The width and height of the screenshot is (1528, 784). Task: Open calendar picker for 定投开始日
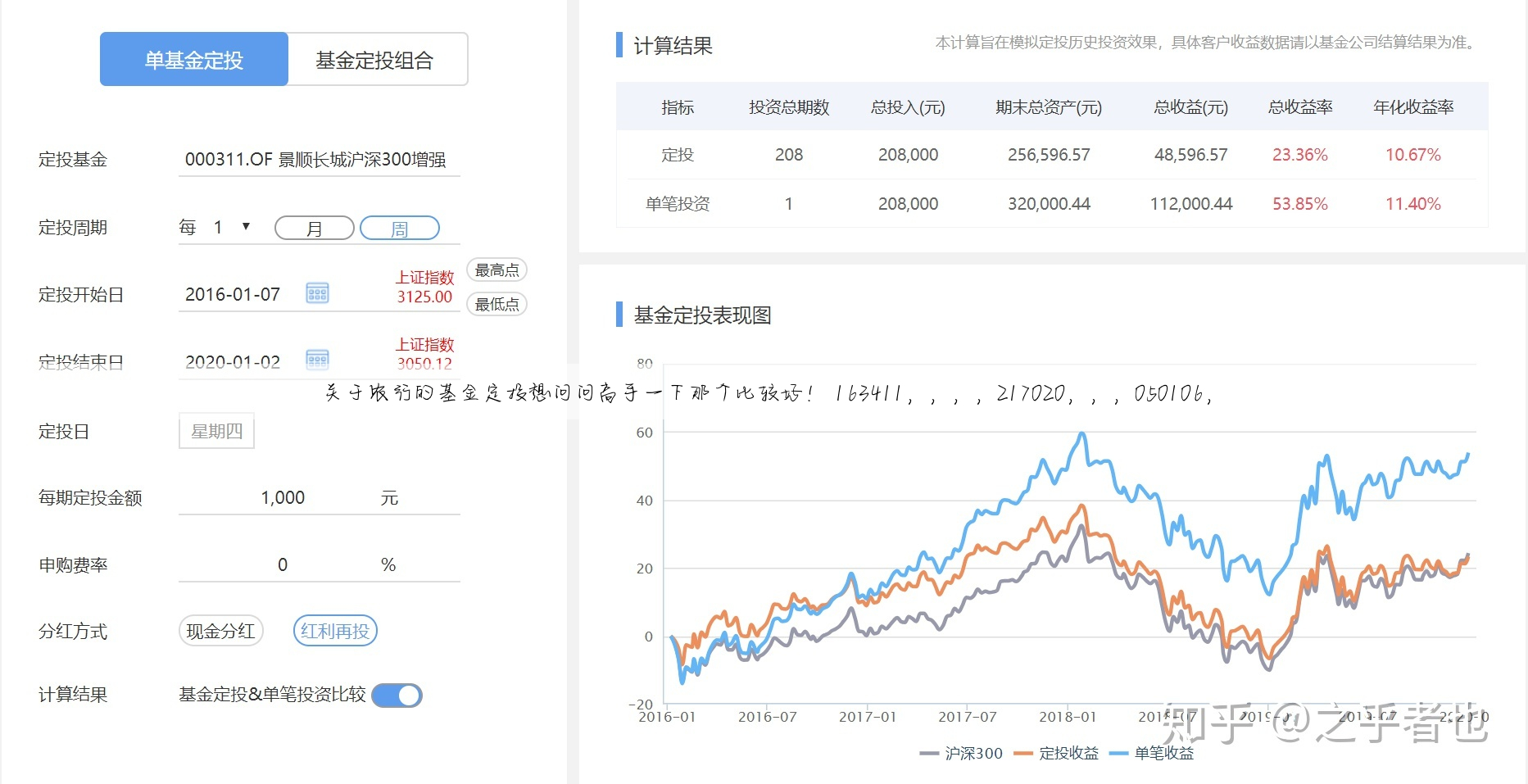(x=317, y=292)
